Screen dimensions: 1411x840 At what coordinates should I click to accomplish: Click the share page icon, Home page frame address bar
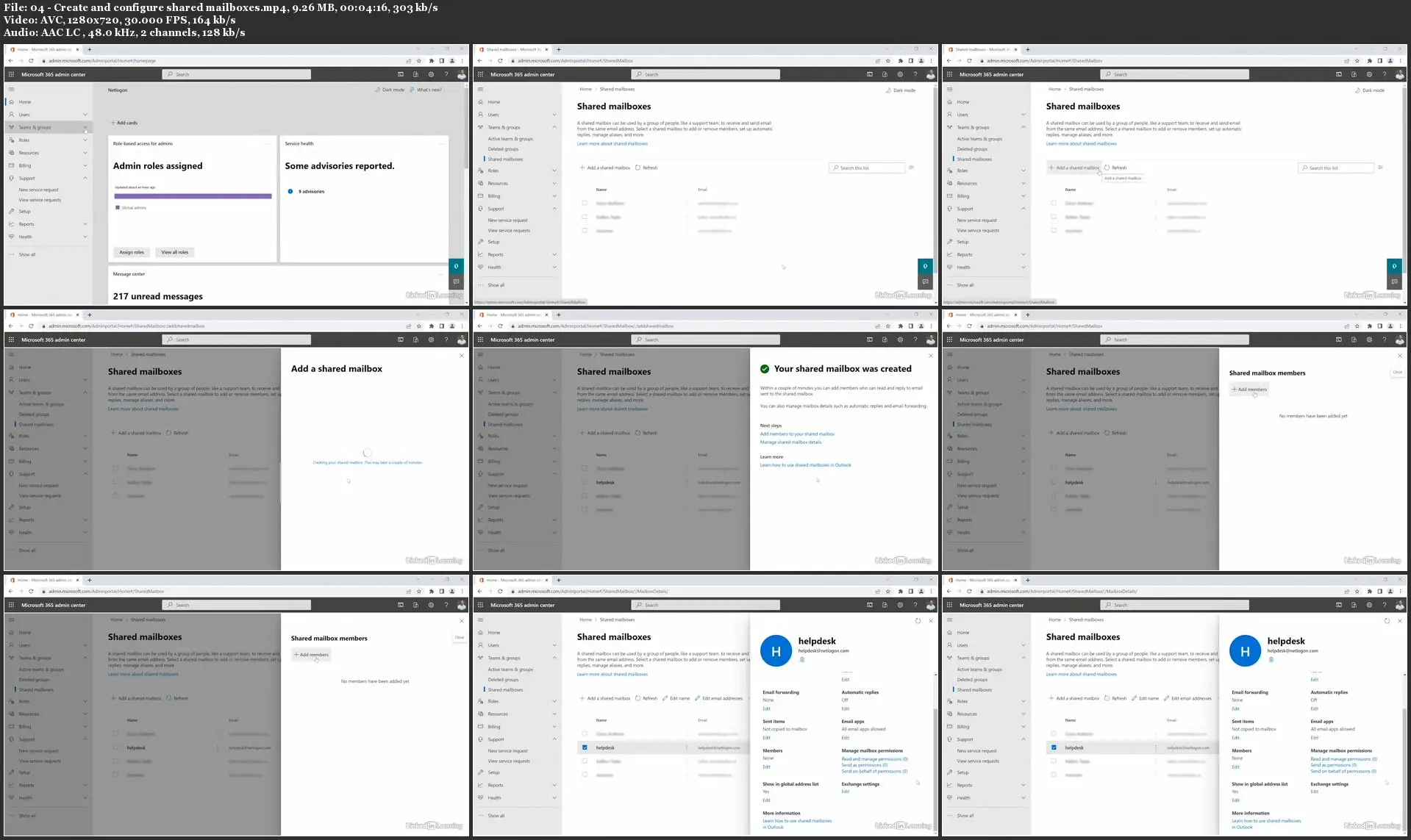coord(408,61)
